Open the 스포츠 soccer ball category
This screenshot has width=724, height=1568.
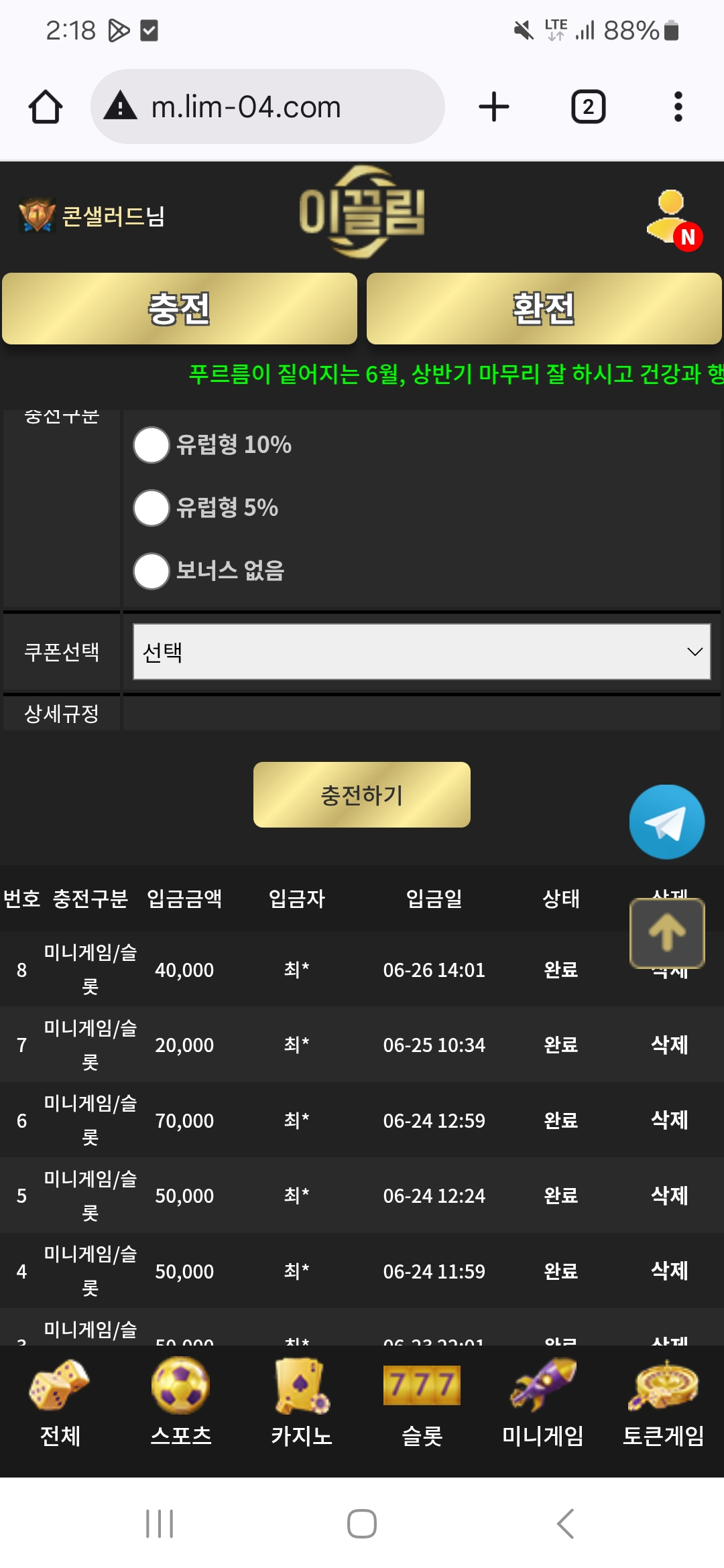click(x=181, y=1402)
